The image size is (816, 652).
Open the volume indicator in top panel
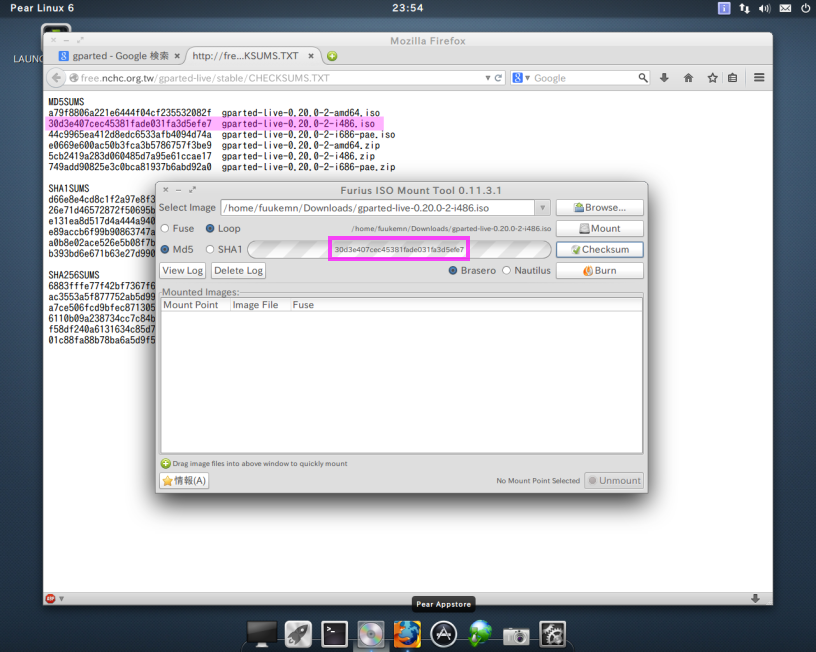pyautogui.click(x=764, y=8)
